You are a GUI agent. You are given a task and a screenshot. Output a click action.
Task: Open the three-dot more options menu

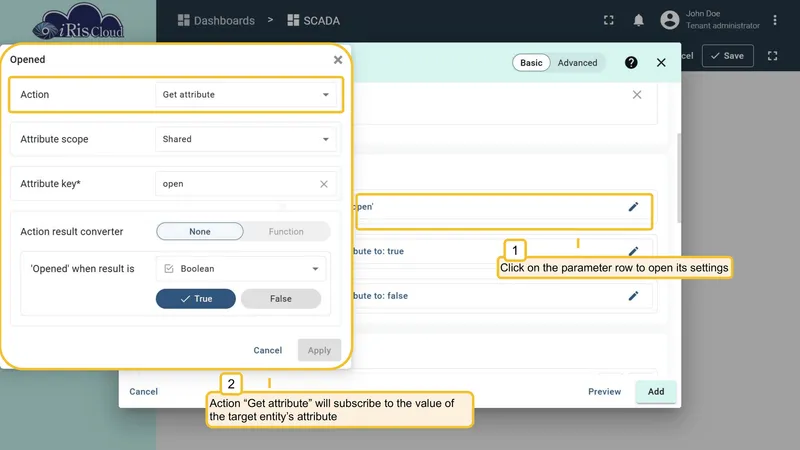774,20
